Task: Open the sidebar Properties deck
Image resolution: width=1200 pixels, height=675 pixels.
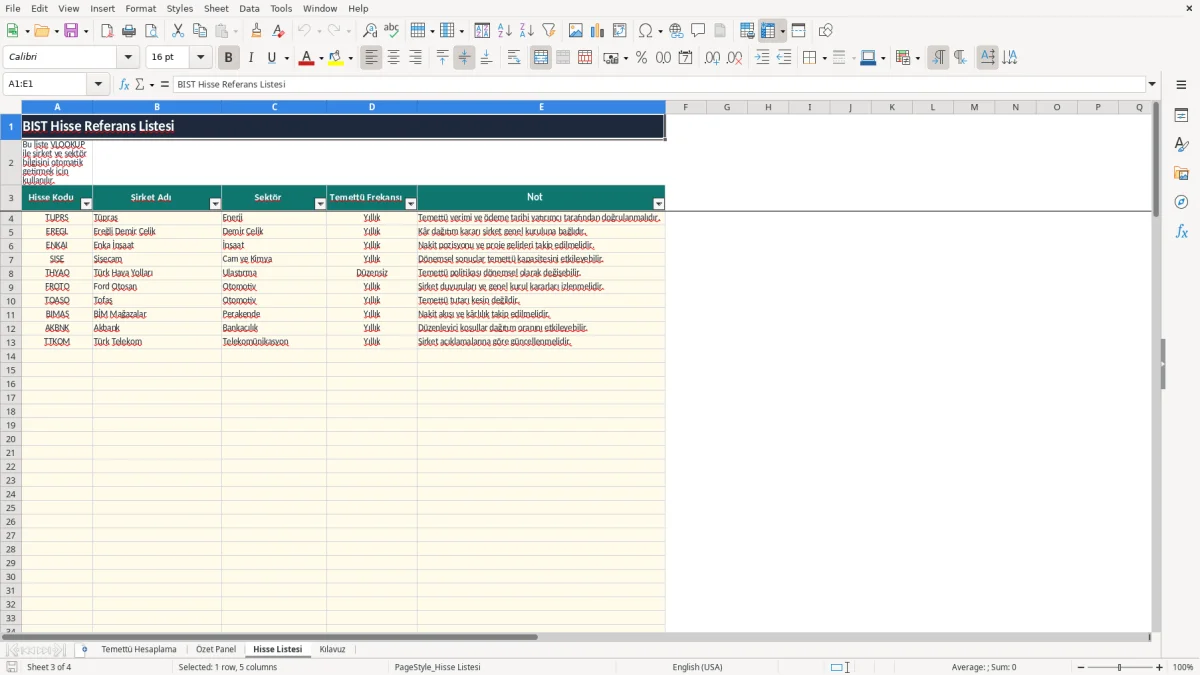Action: pos(1181,116)
